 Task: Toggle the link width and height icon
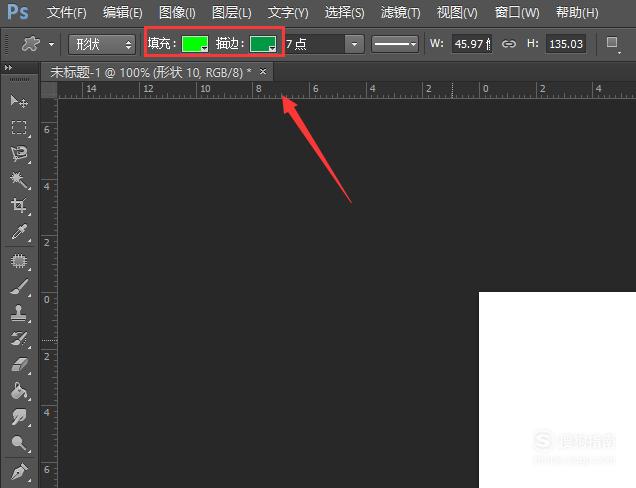point(509,44)
